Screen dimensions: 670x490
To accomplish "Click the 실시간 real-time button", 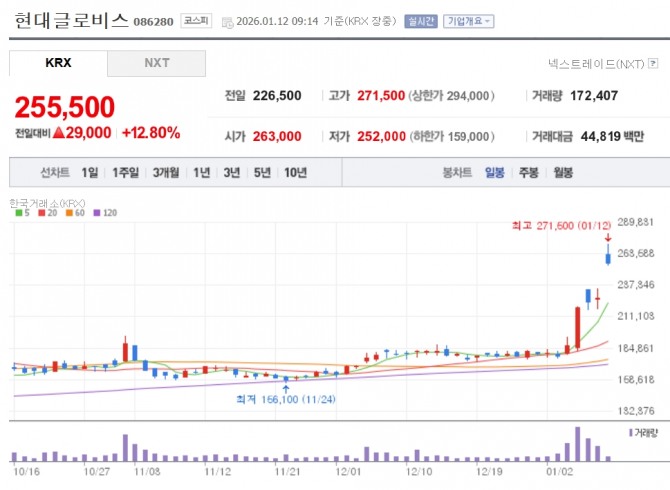I will click(x=421, y=21).
